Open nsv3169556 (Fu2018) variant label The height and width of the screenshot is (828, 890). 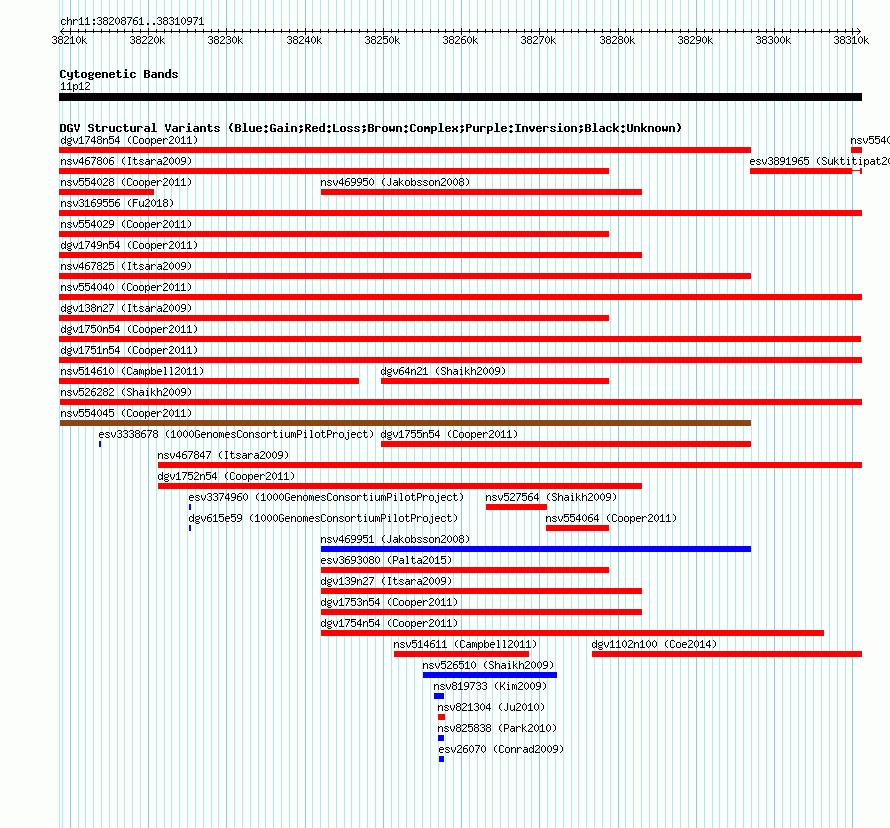pos(117,203)
